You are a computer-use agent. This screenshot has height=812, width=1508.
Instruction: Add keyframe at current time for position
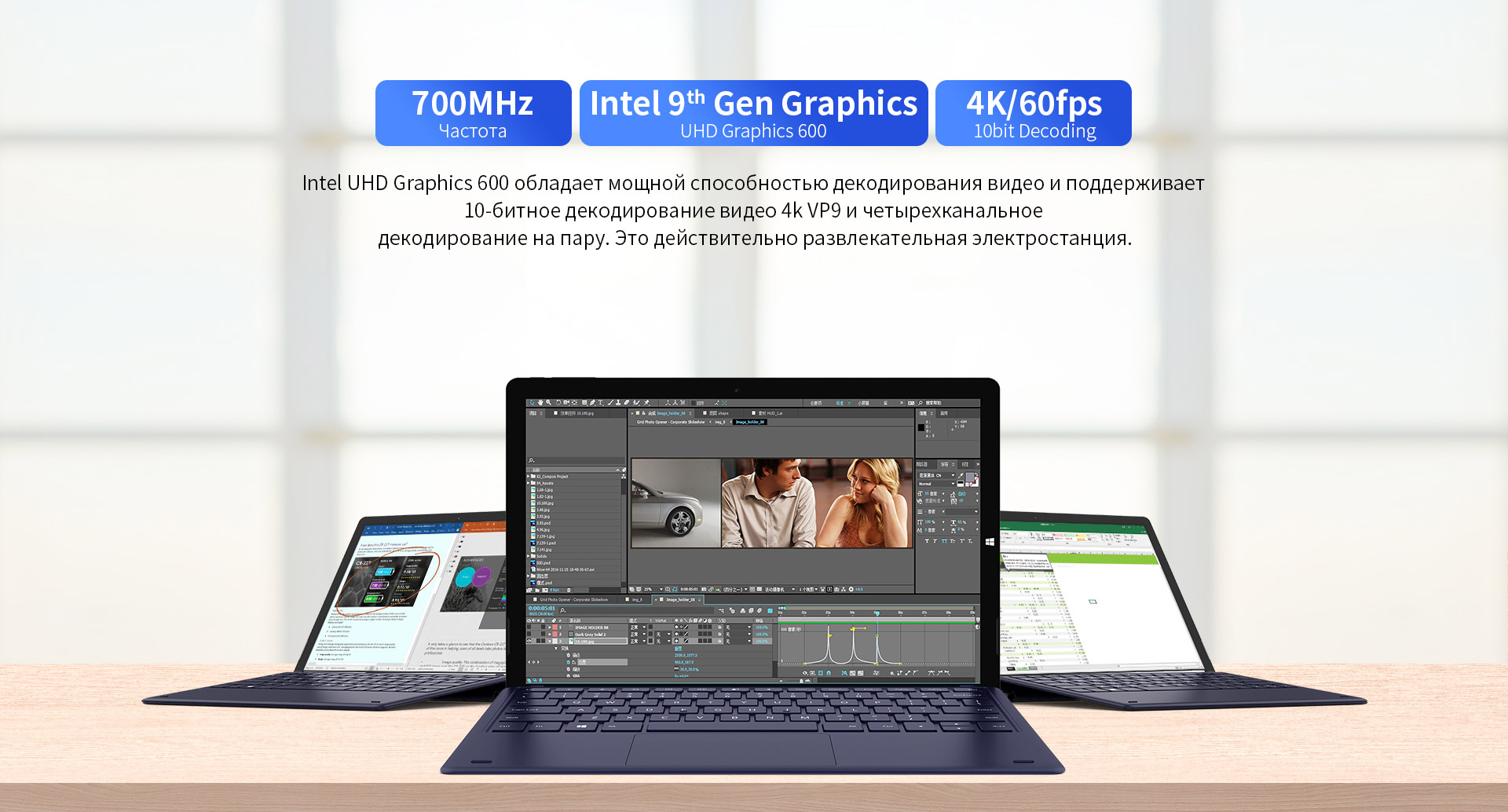533,662
